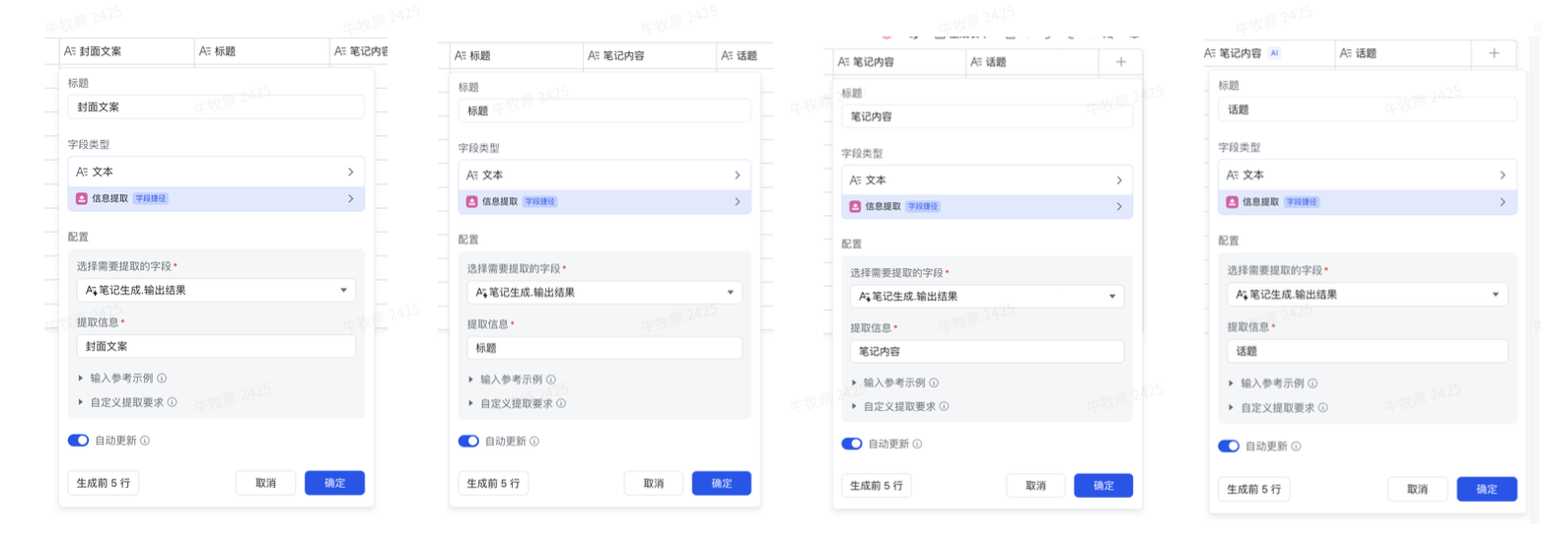Image resolution: width=1568 pixels, height=558 pixels.
Task: Disable 自动更新 switch in the 标题 panel
Action: [x=468, y=442]
